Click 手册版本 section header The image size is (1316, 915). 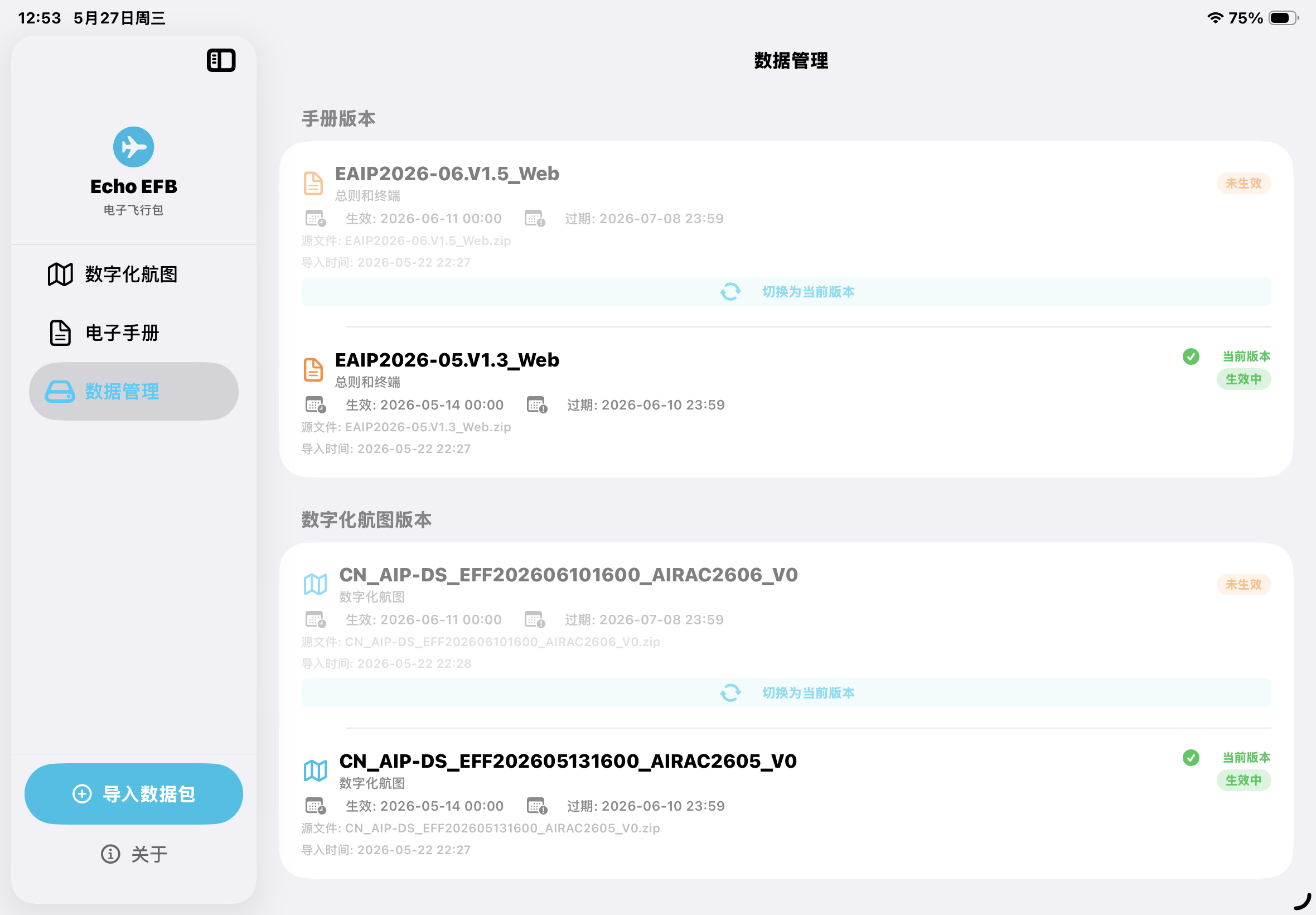pyautogui.click(x=338, y=119)
